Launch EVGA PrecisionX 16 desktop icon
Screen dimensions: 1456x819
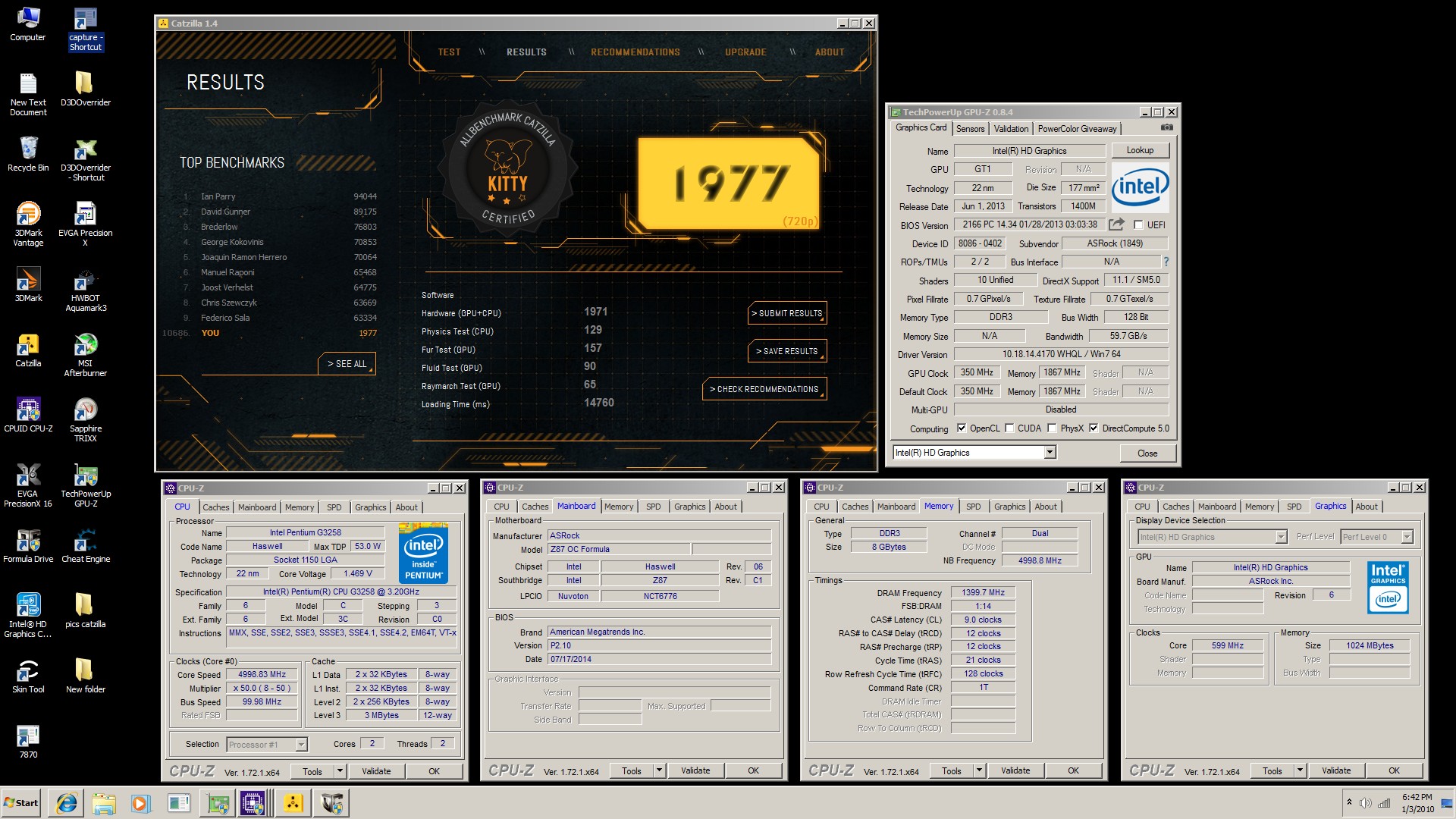click(28, 485)
